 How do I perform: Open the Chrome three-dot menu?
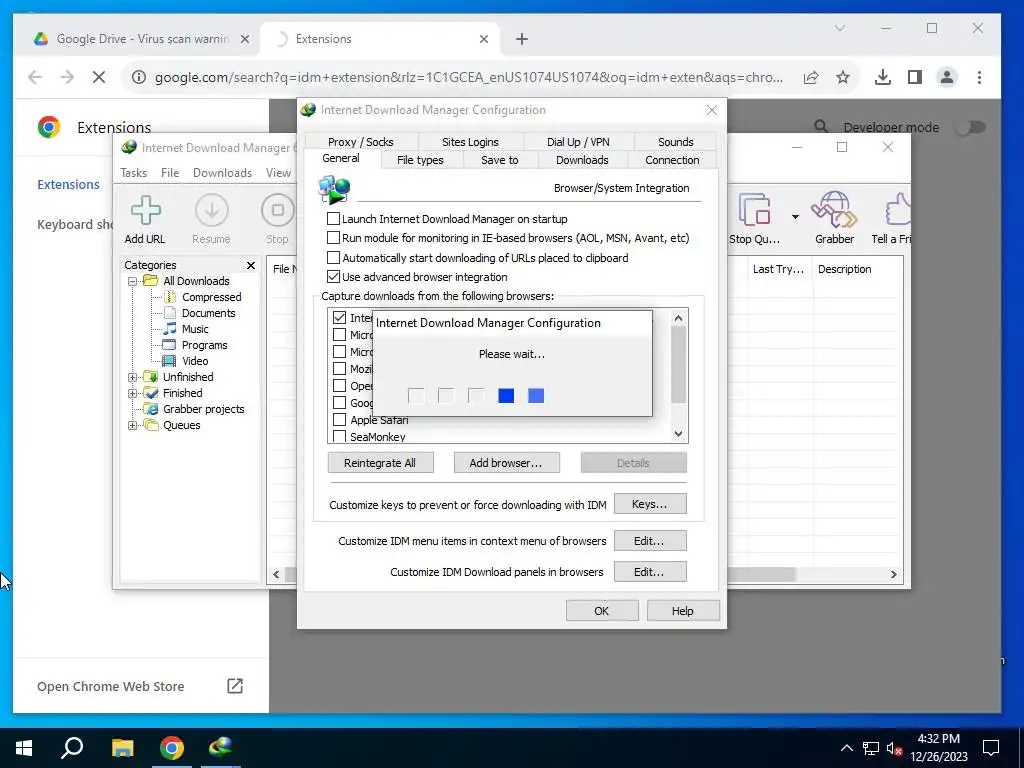tap(979, 77)
